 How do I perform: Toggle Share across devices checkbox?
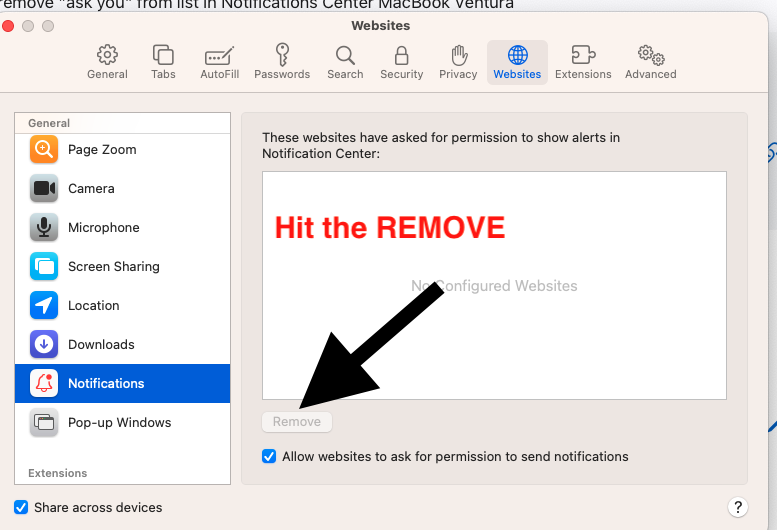(21, 507)
